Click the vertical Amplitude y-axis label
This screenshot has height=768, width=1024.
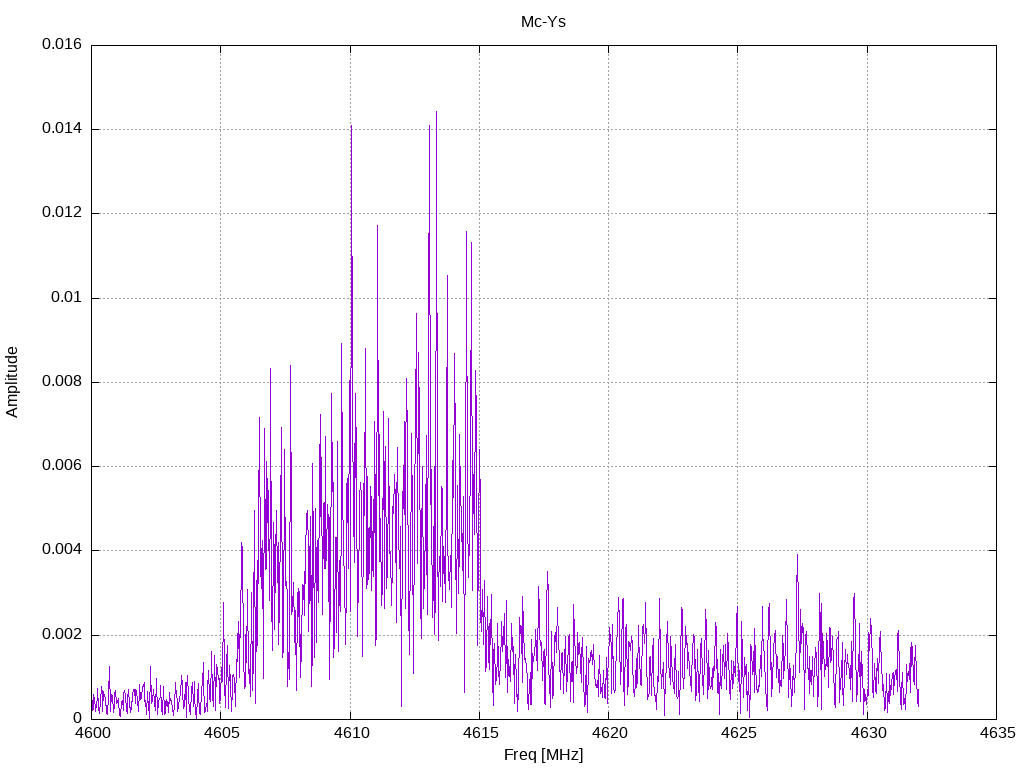(x=12, y=382)
